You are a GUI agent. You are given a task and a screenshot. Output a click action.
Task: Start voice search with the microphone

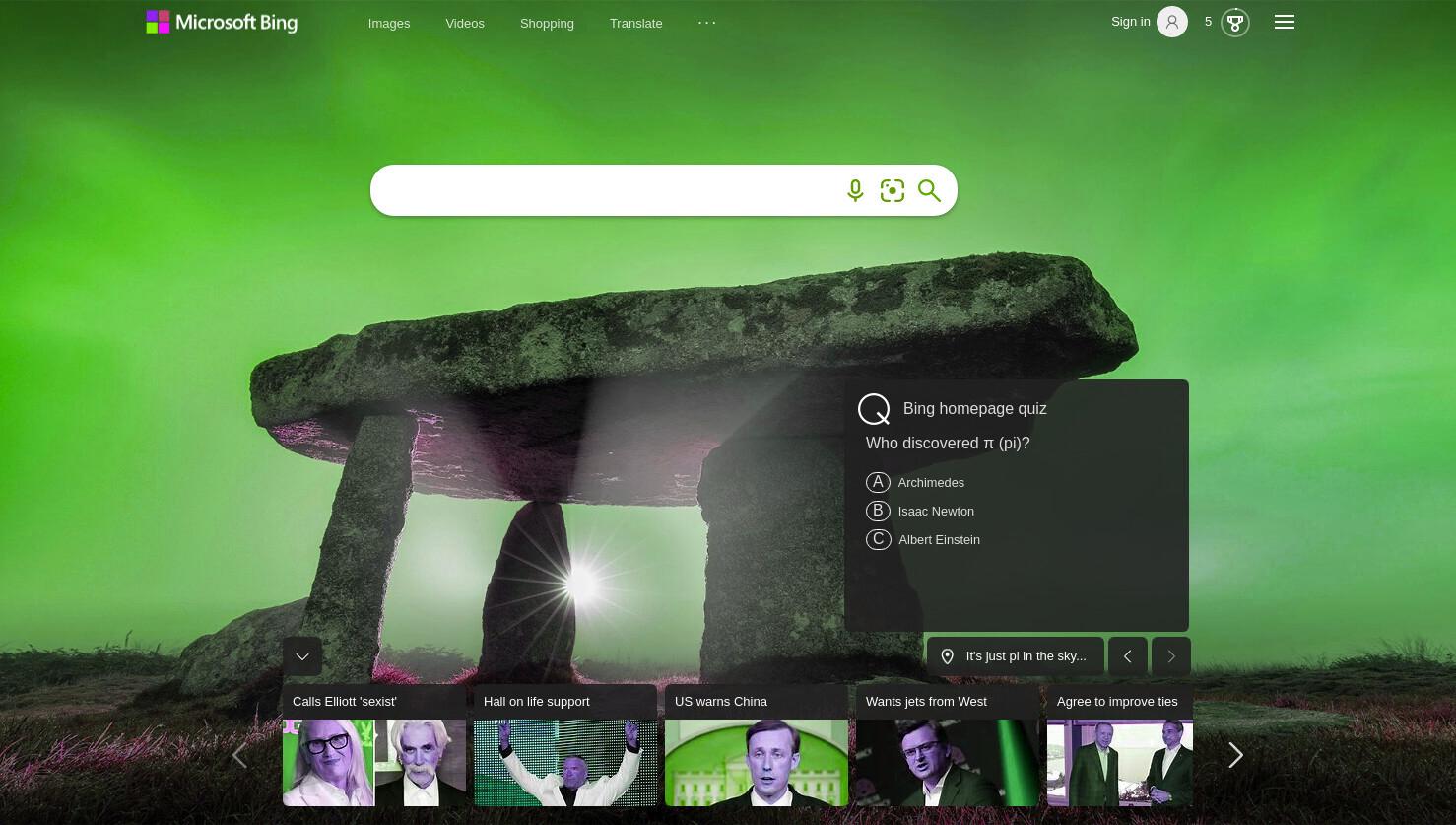(855, 191)
